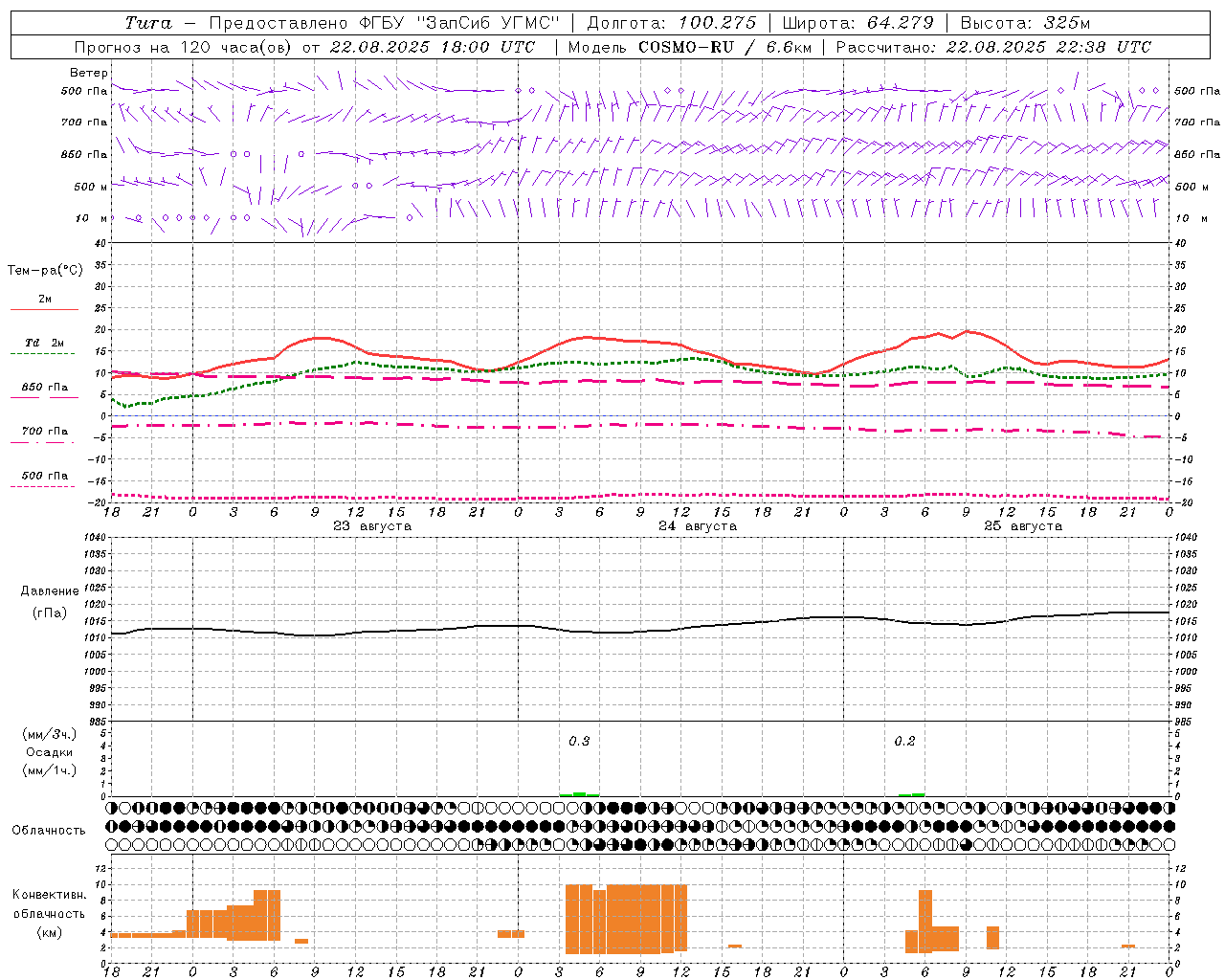Viewport: 1225px width, 980px height.
Task: Click the model label "COSMO-RU / 6.6км"
Action: (725, 47)
